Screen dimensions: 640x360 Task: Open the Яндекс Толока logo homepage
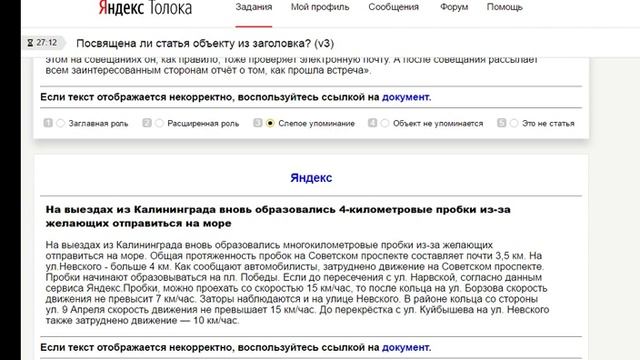pyautogui.click(x=145, y=8)
